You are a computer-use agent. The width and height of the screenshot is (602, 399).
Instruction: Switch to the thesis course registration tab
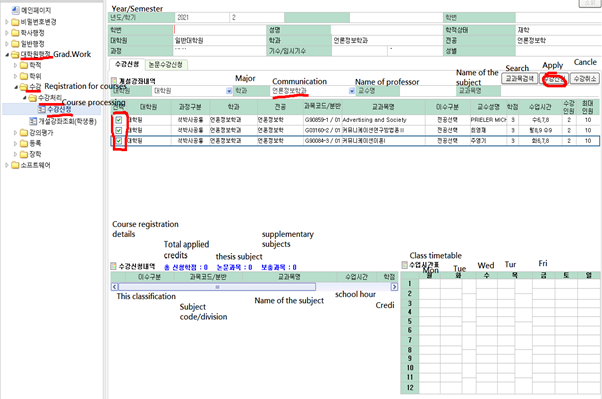click(166, 65)
